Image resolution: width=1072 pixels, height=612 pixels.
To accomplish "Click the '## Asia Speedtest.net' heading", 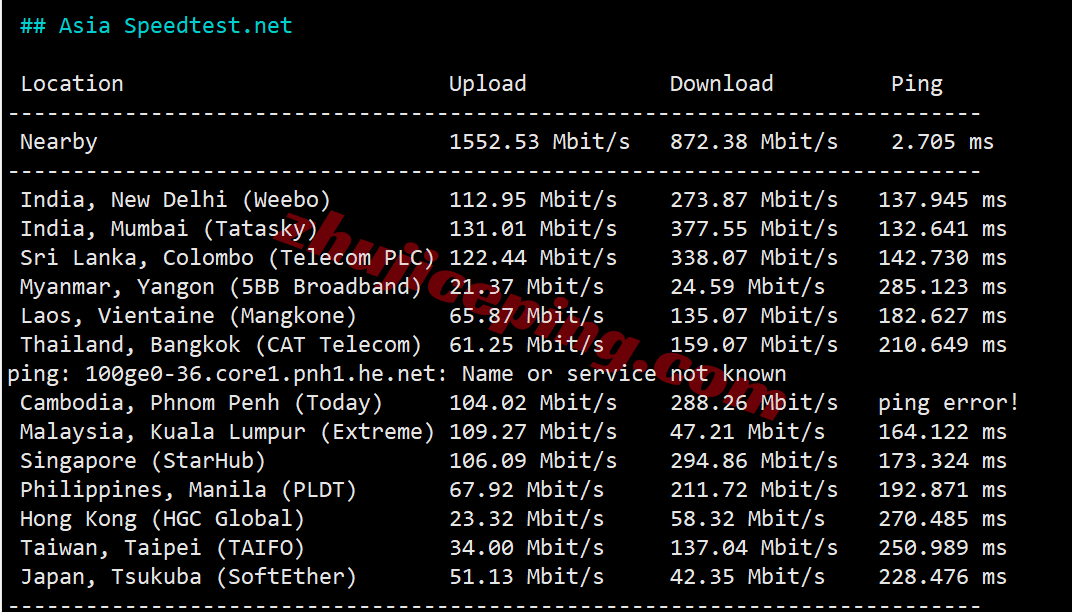I will [156, 26].
